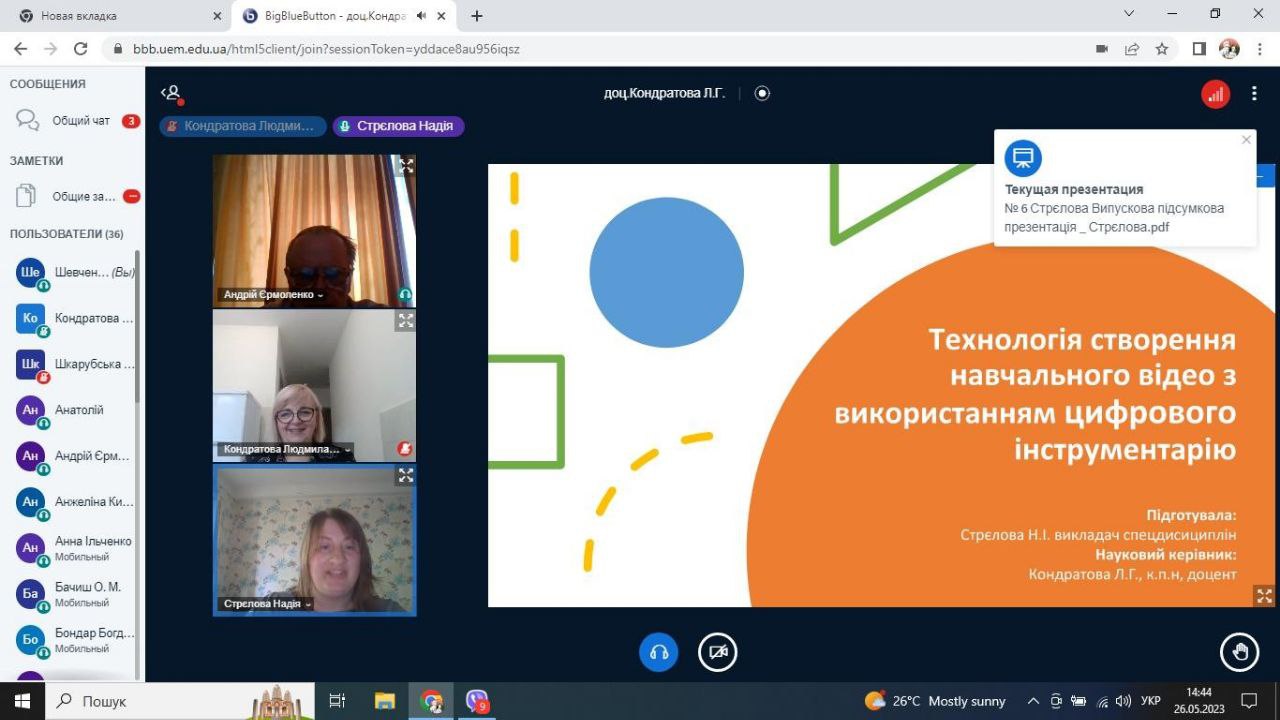Open Кондратова Людмила webcam dropdown
1280x720 pixels.
tap(288, 450)
